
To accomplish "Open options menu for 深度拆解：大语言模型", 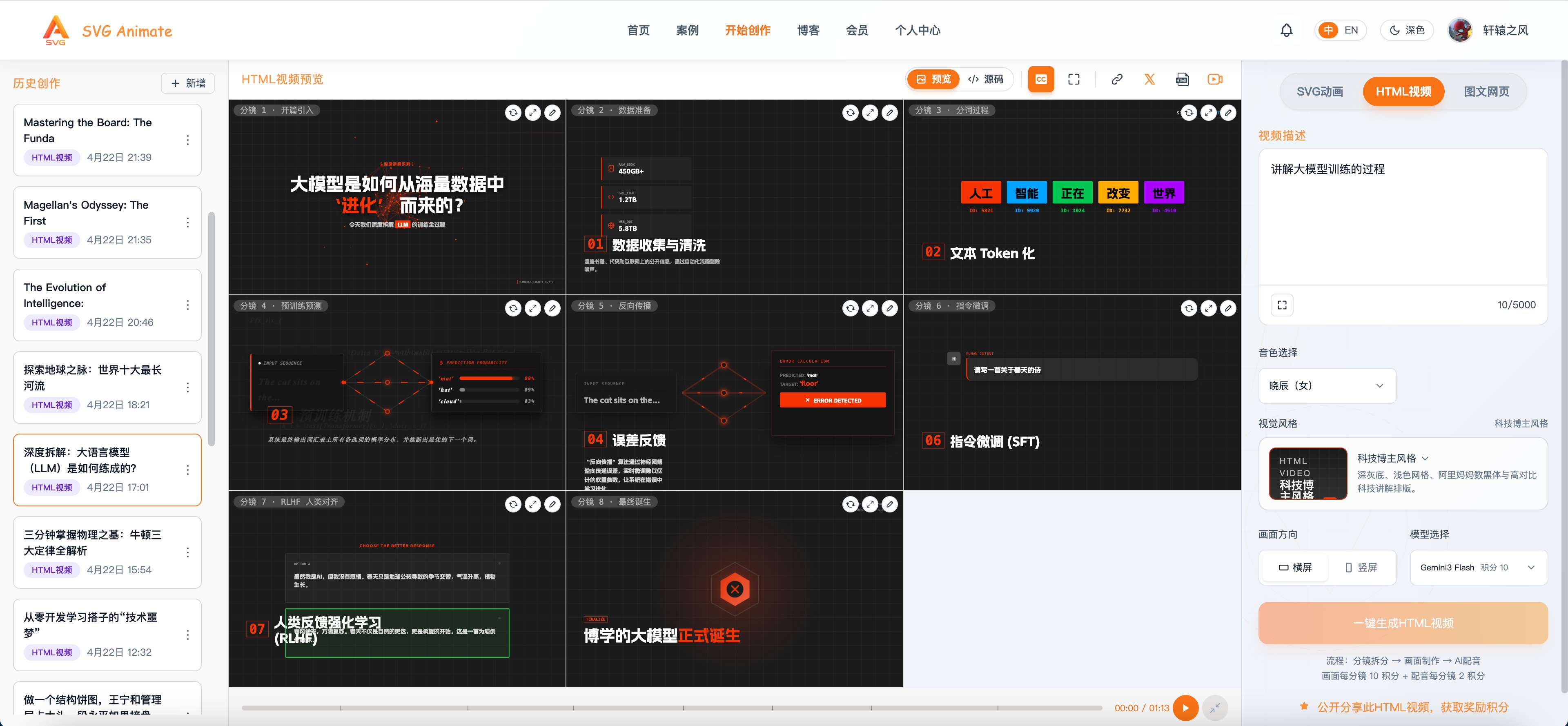I will (x=187, y=470).
